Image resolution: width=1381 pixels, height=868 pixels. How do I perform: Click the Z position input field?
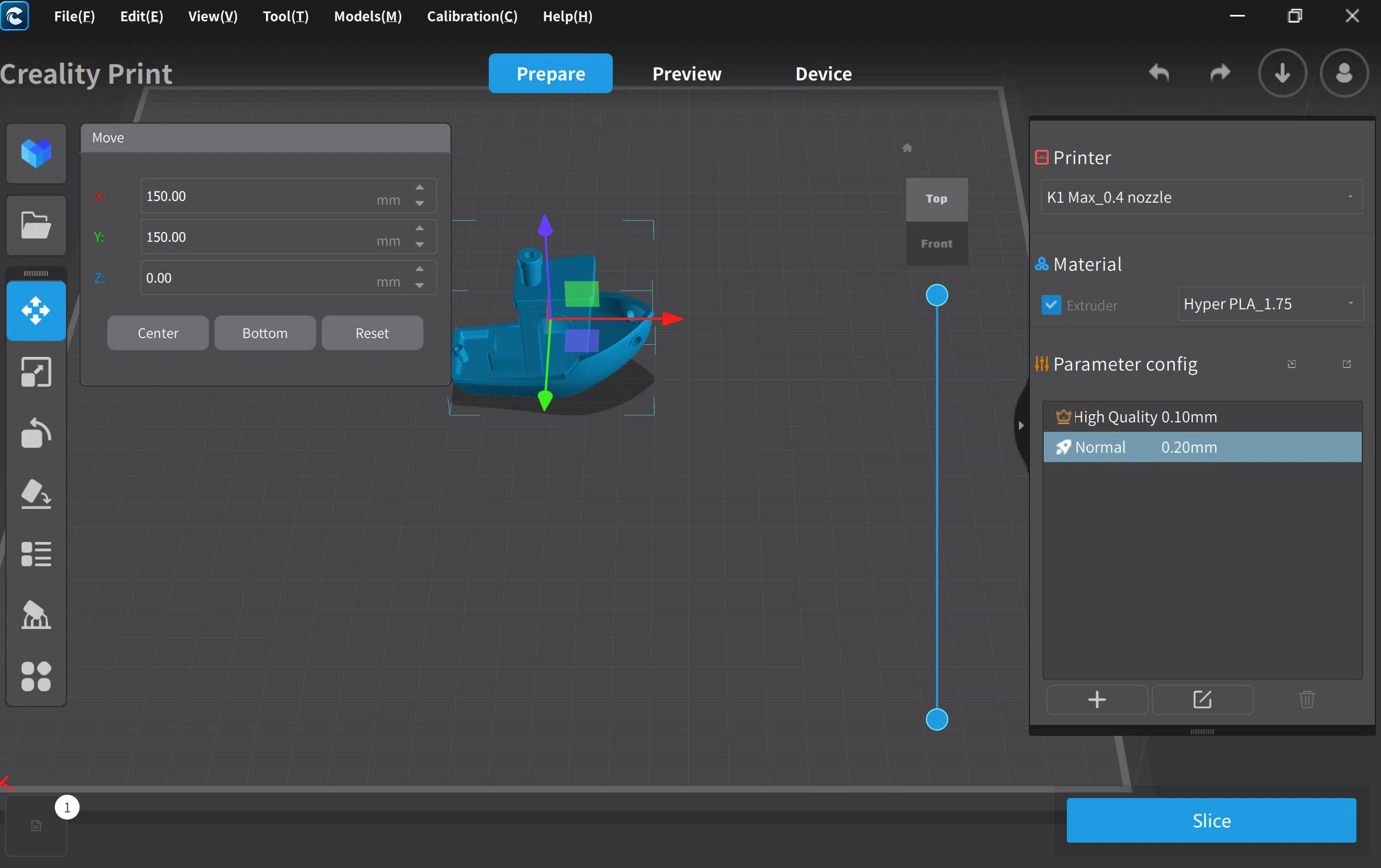click(x=288, y=278)
